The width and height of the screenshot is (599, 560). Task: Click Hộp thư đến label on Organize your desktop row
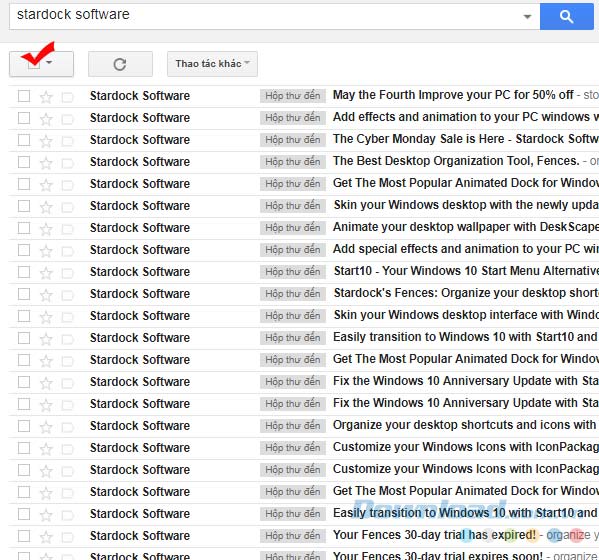[x=293, y=426]
